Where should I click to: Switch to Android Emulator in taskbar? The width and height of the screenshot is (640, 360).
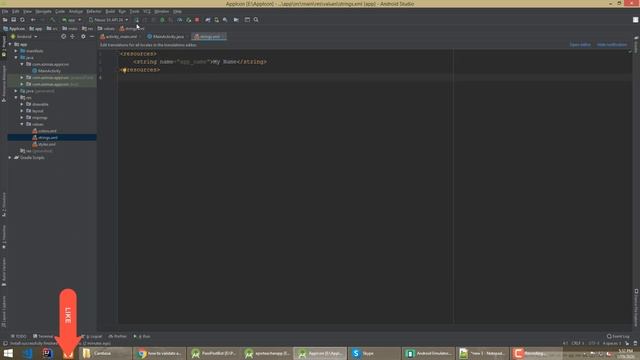[x=428, y=353]
